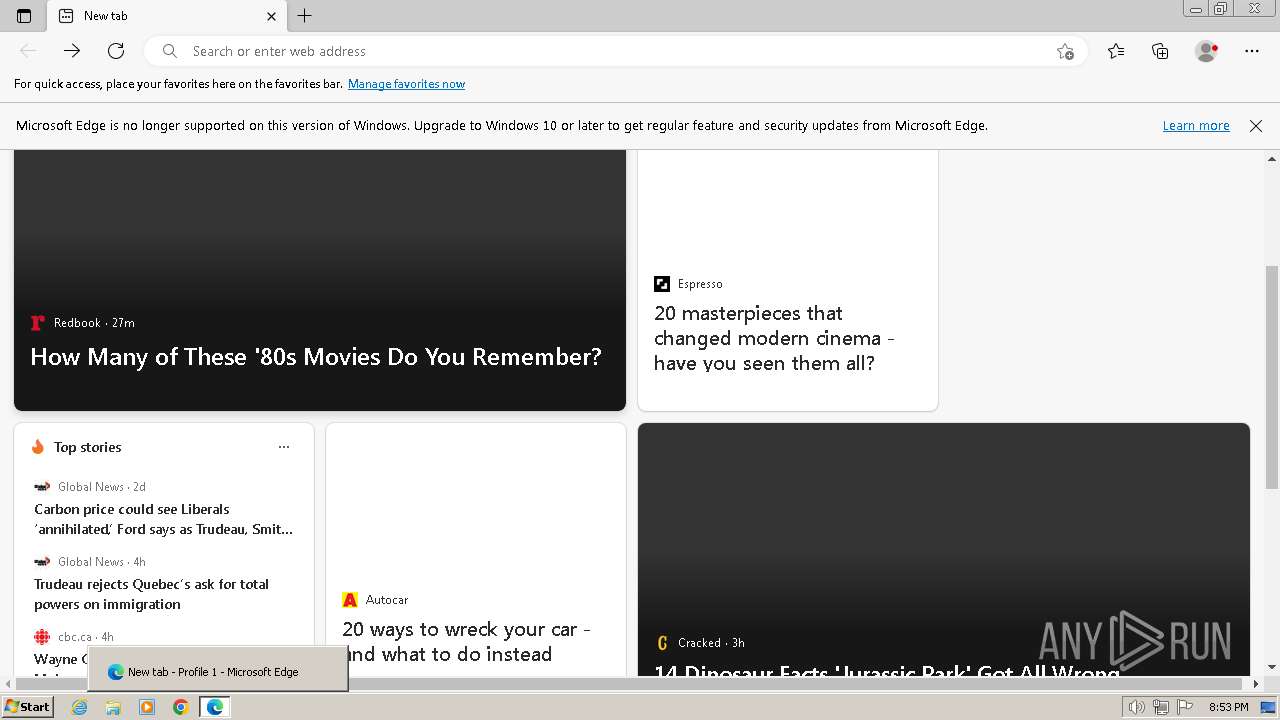Click the Autocar source logo
This screenshot has height=720, width=1280.
350,600
